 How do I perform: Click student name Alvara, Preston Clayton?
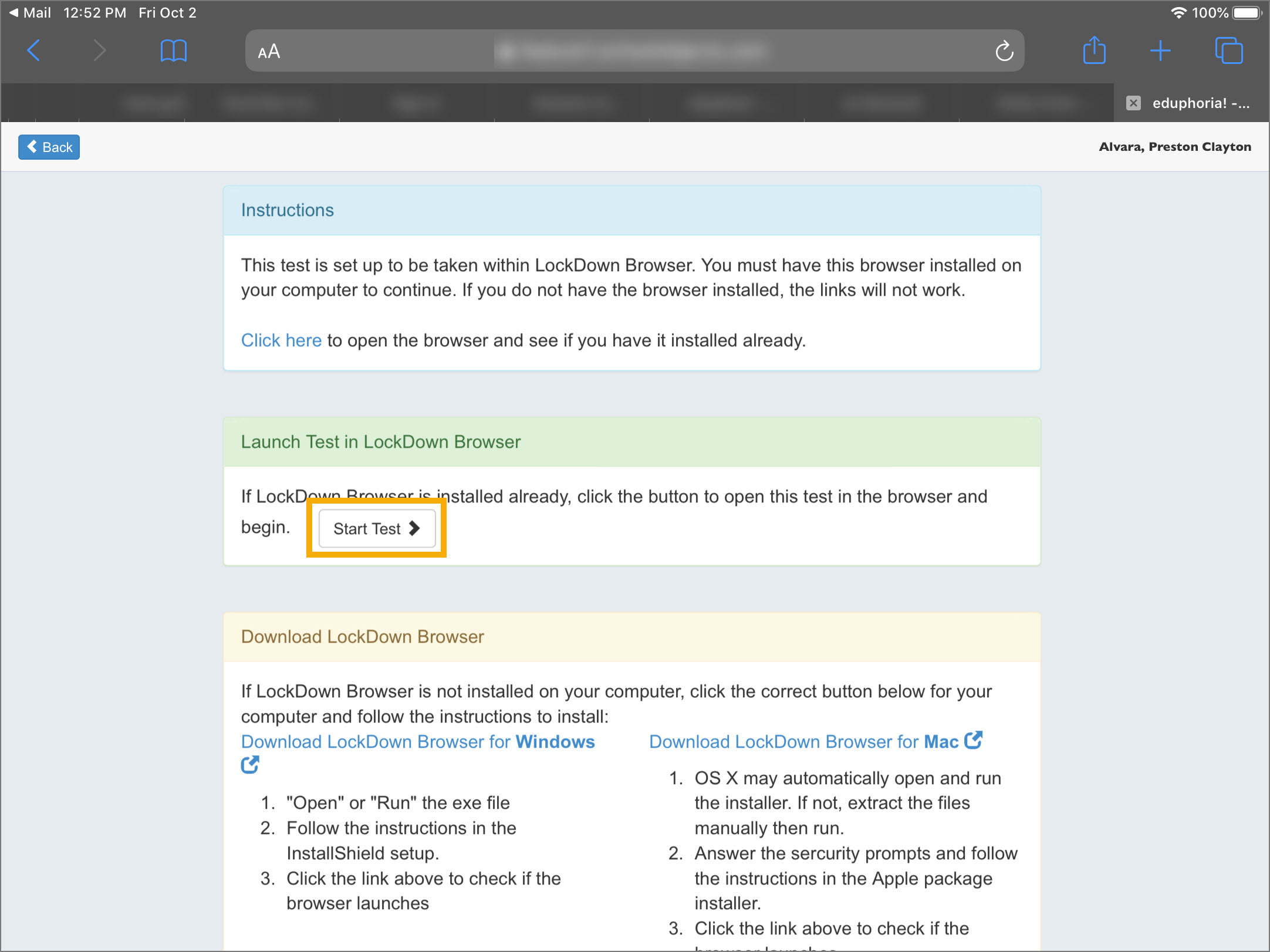coord(1175,147)
